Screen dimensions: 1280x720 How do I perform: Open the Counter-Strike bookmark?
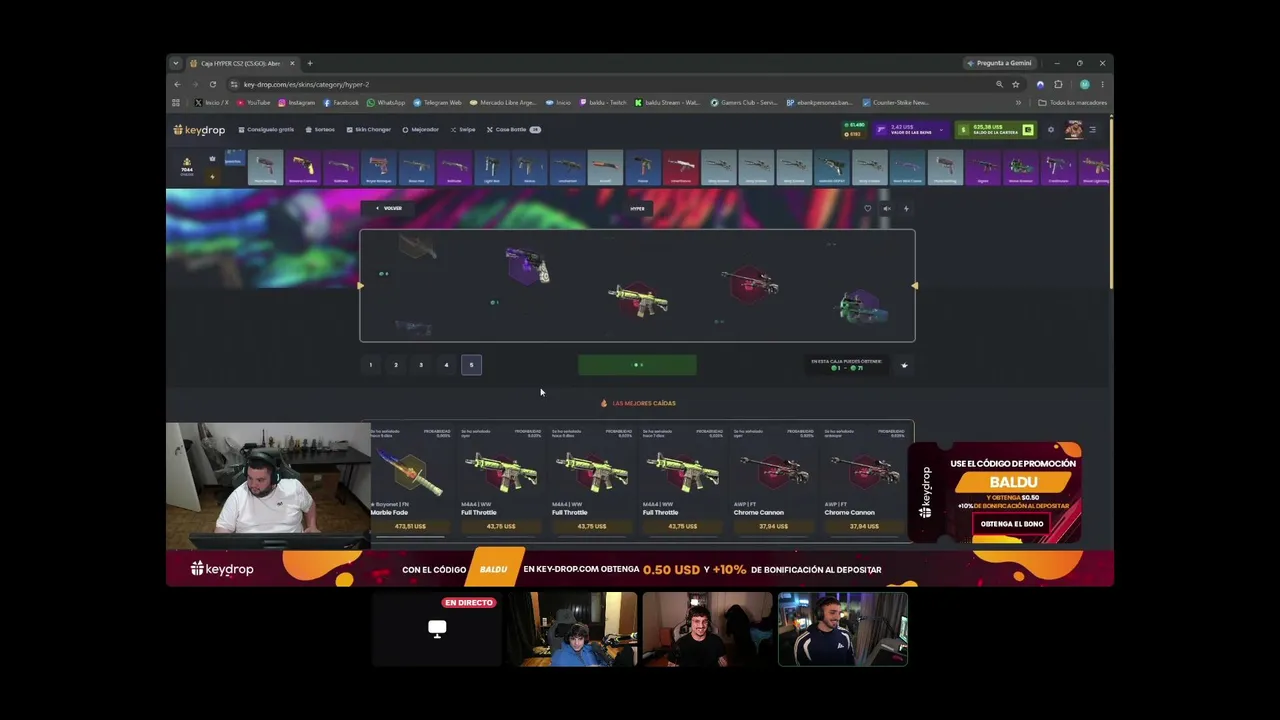(x=896, y=103)
